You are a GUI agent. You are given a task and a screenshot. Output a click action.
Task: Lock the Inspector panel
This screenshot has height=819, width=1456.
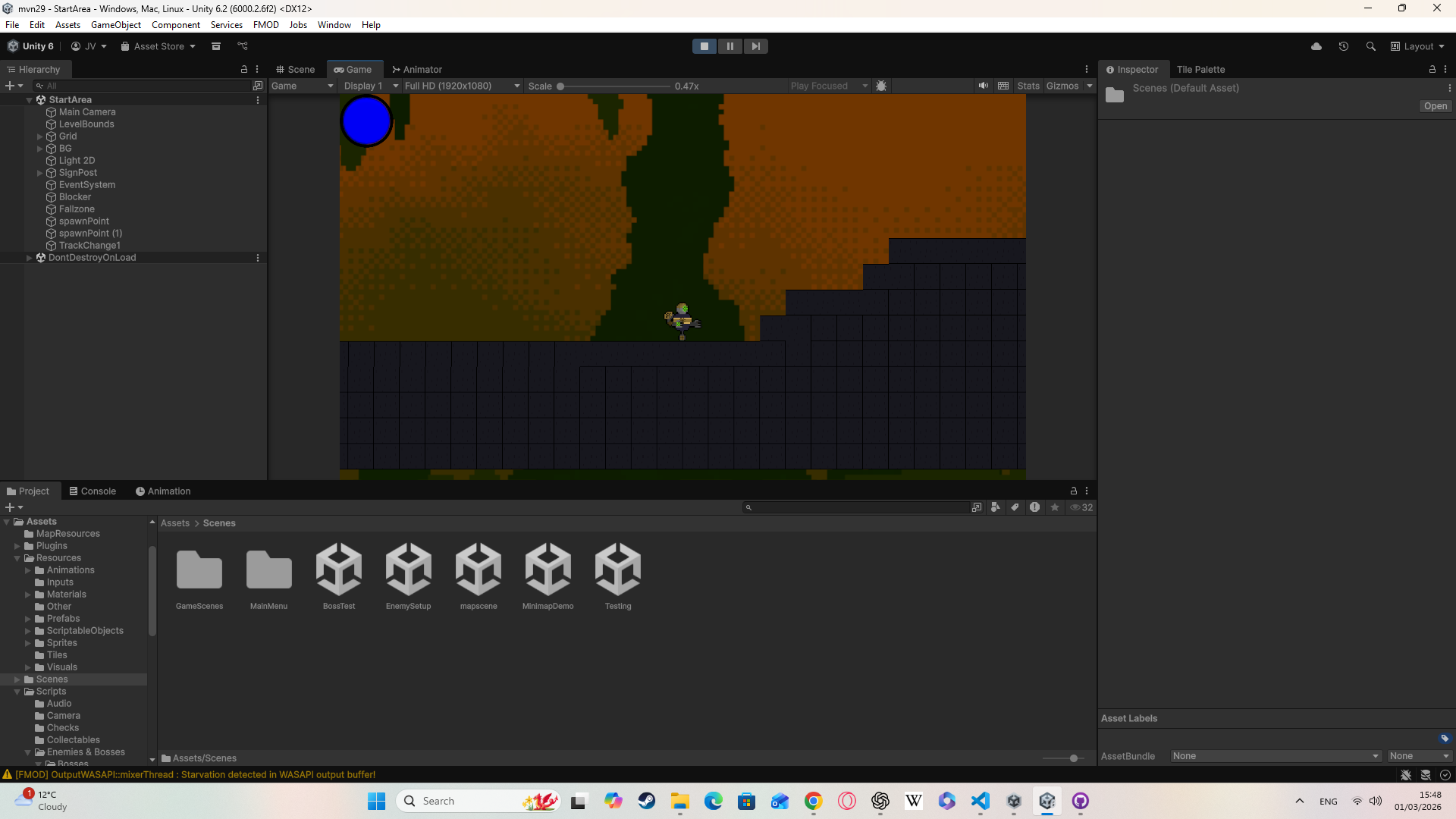click(1432, 69)
